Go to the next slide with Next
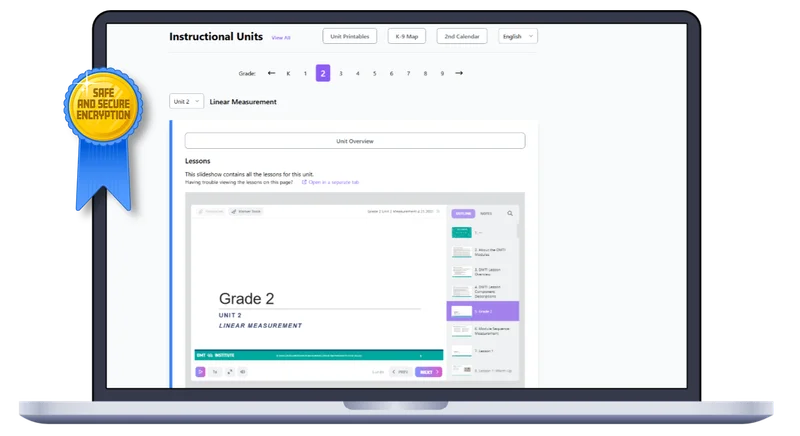The width and height of the screenshot is (800, 436). 429,372
